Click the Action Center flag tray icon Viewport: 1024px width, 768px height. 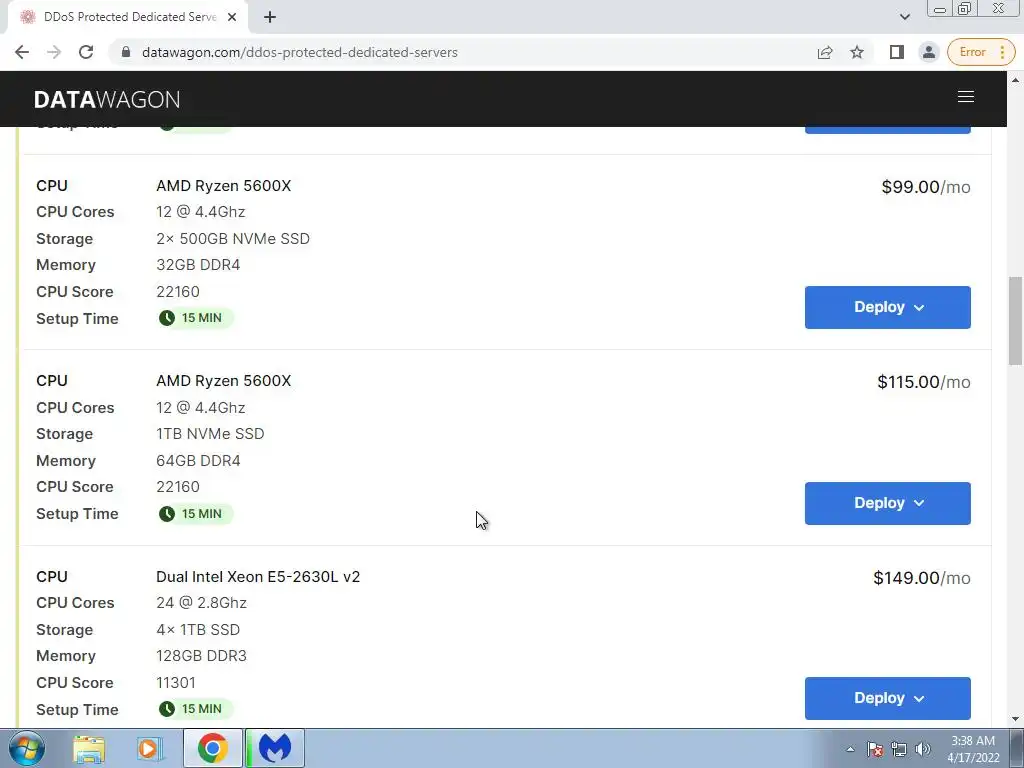(x=875, y=749)
